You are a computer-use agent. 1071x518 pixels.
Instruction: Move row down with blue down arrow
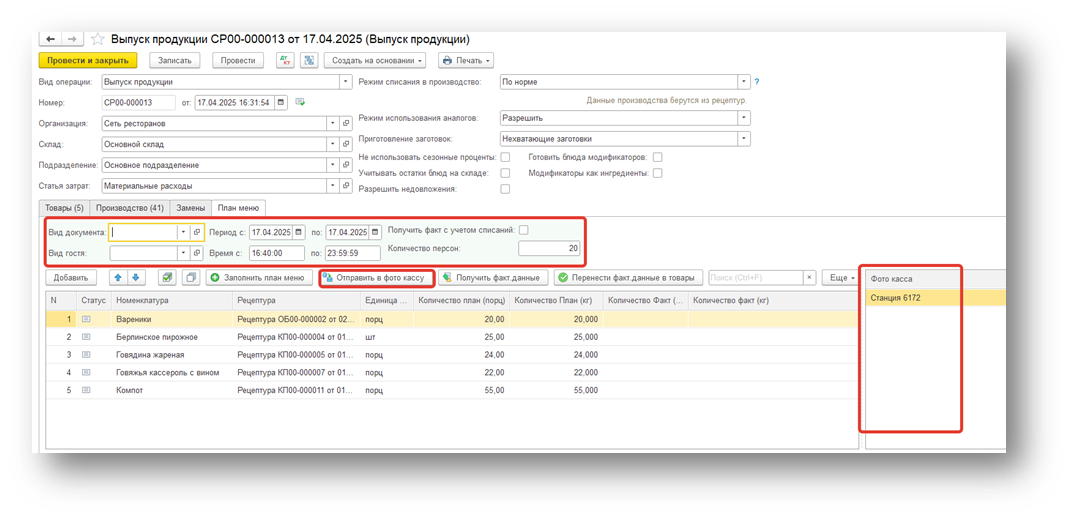point(135,277)
